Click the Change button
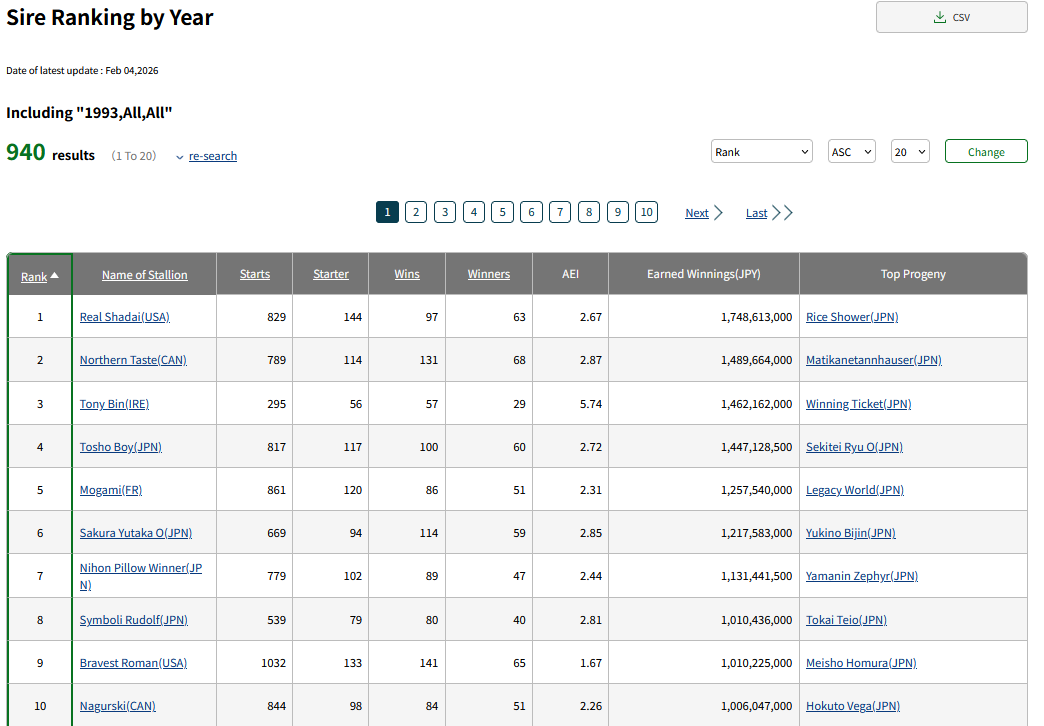The width and height of the screenshot is (1044, 726). 986,152
